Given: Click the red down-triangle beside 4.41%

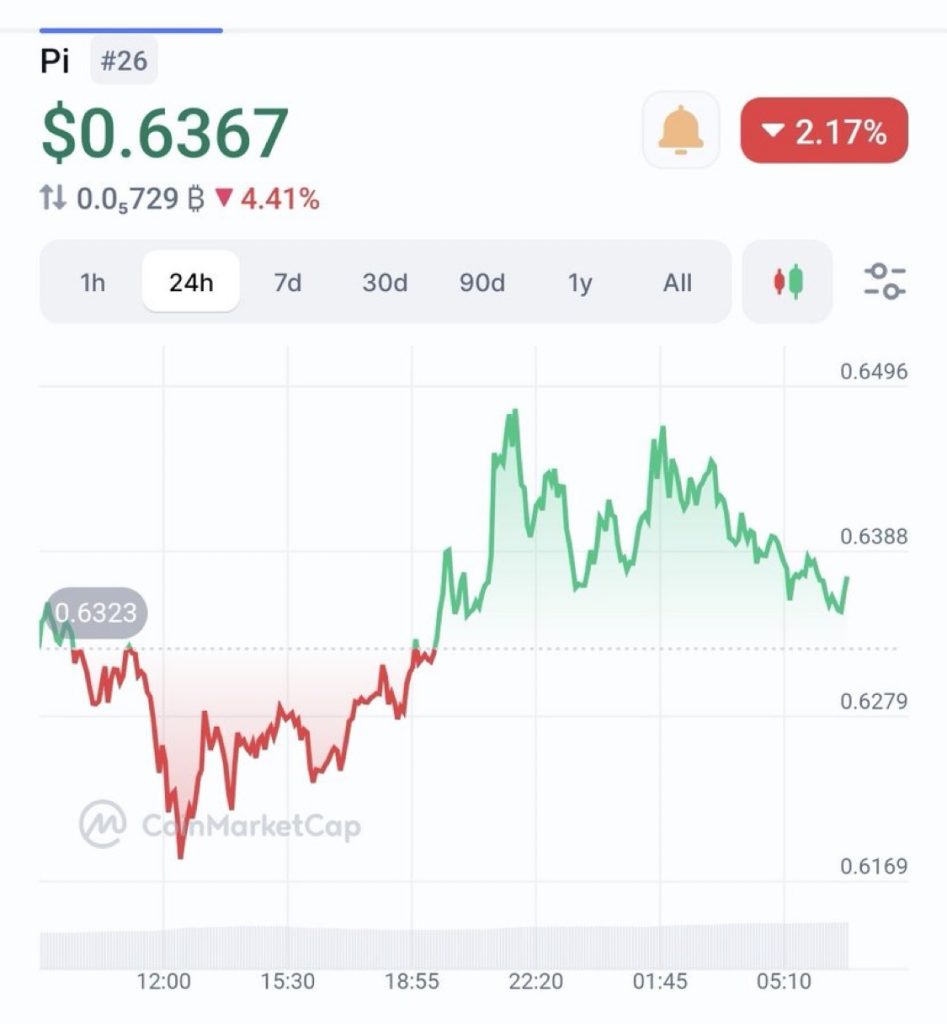Looking at the screenshot, I should coord(224,197).
